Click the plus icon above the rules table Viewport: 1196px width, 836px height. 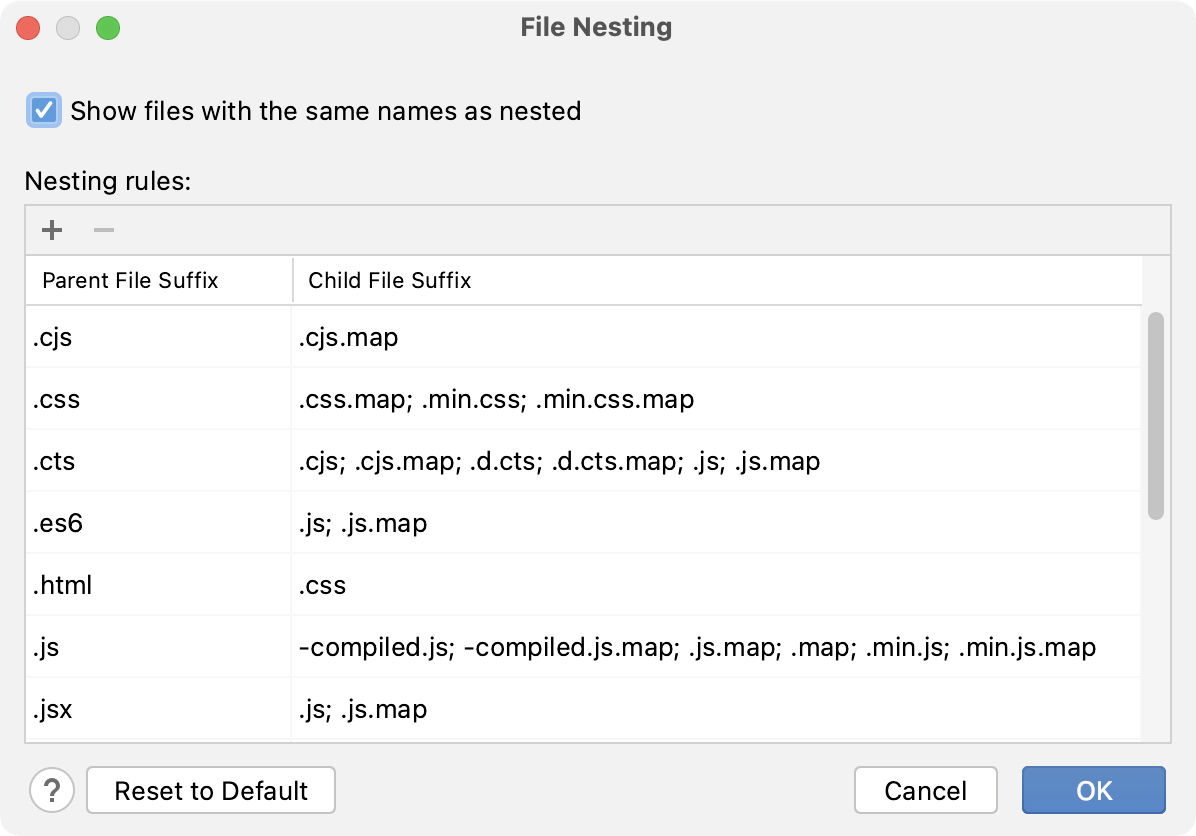click(51, 230)
